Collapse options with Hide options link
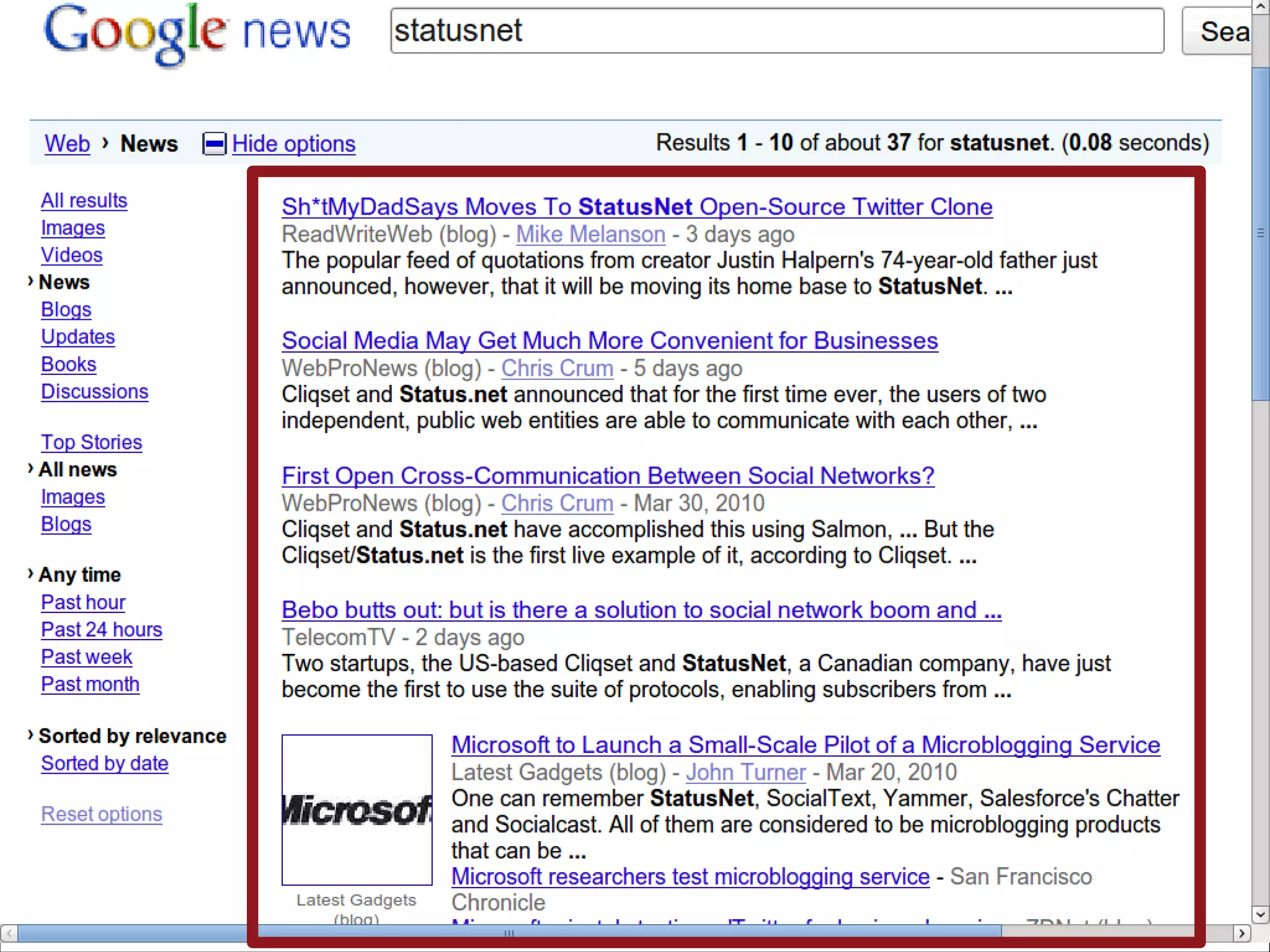This screenshot has width=1270, height=952. coord(293,144)
